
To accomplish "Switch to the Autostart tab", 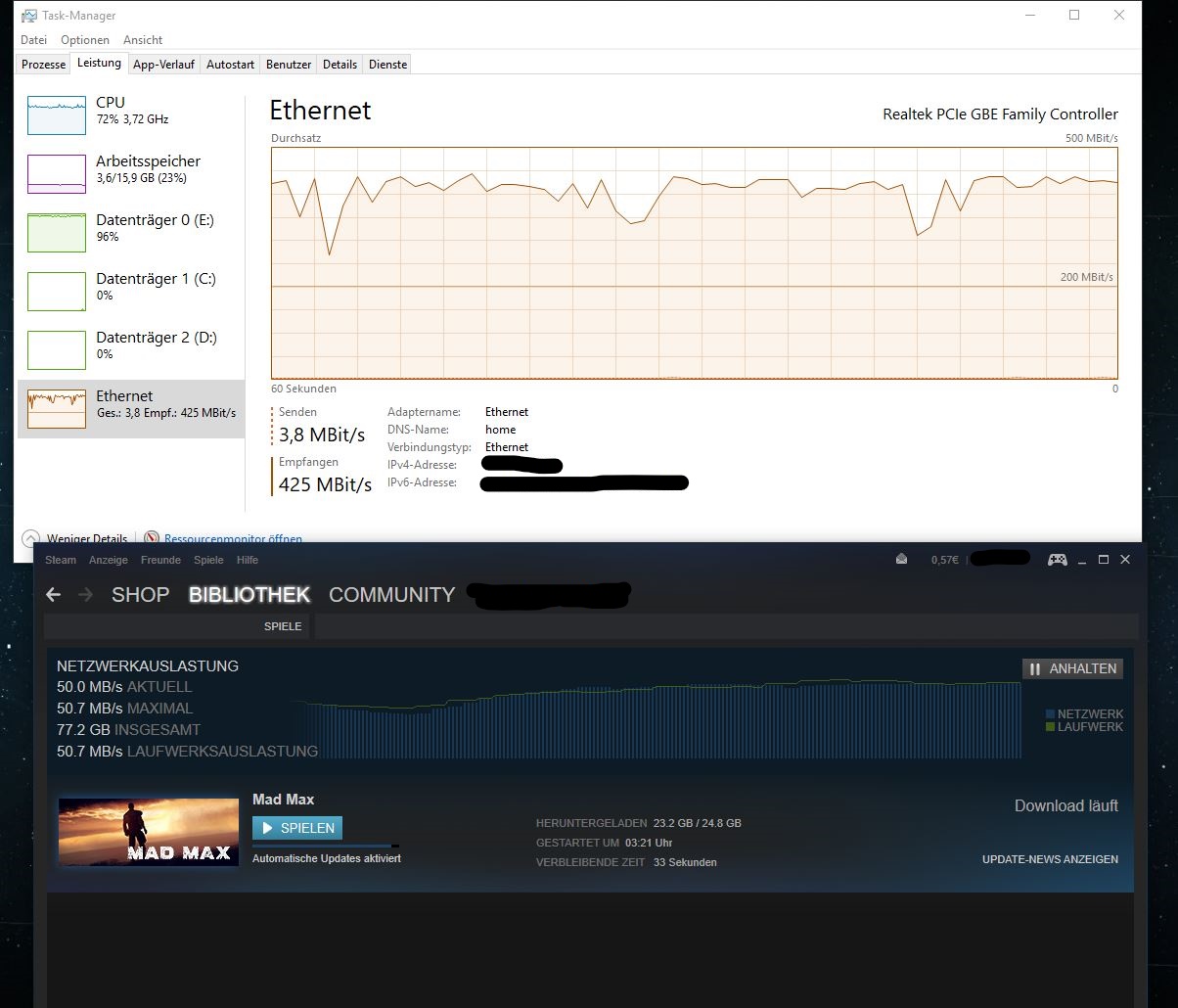I will pyautogui.click(x=230, y=65).
